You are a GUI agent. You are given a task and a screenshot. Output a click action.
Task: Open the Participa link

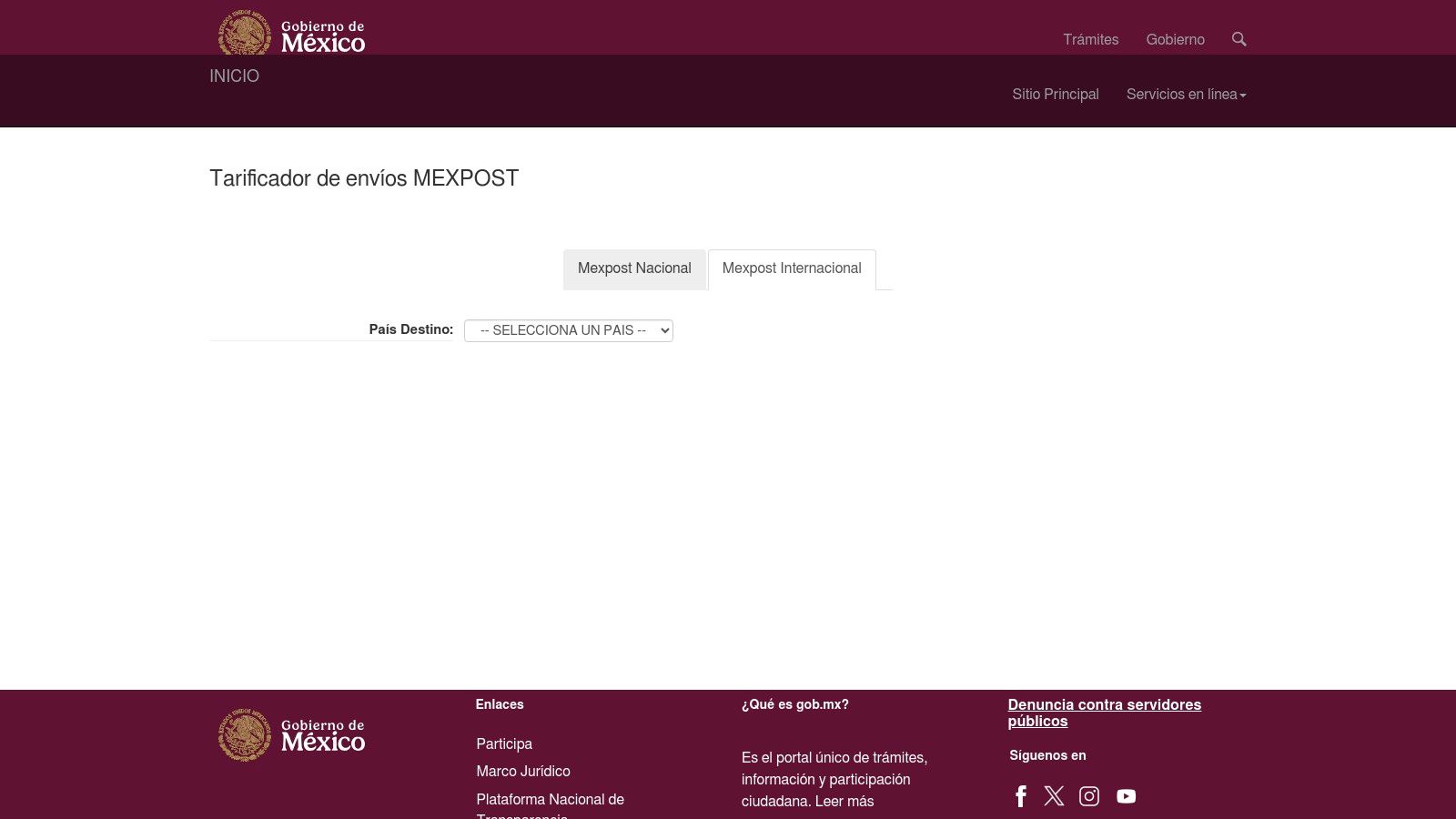click(504, 743)
